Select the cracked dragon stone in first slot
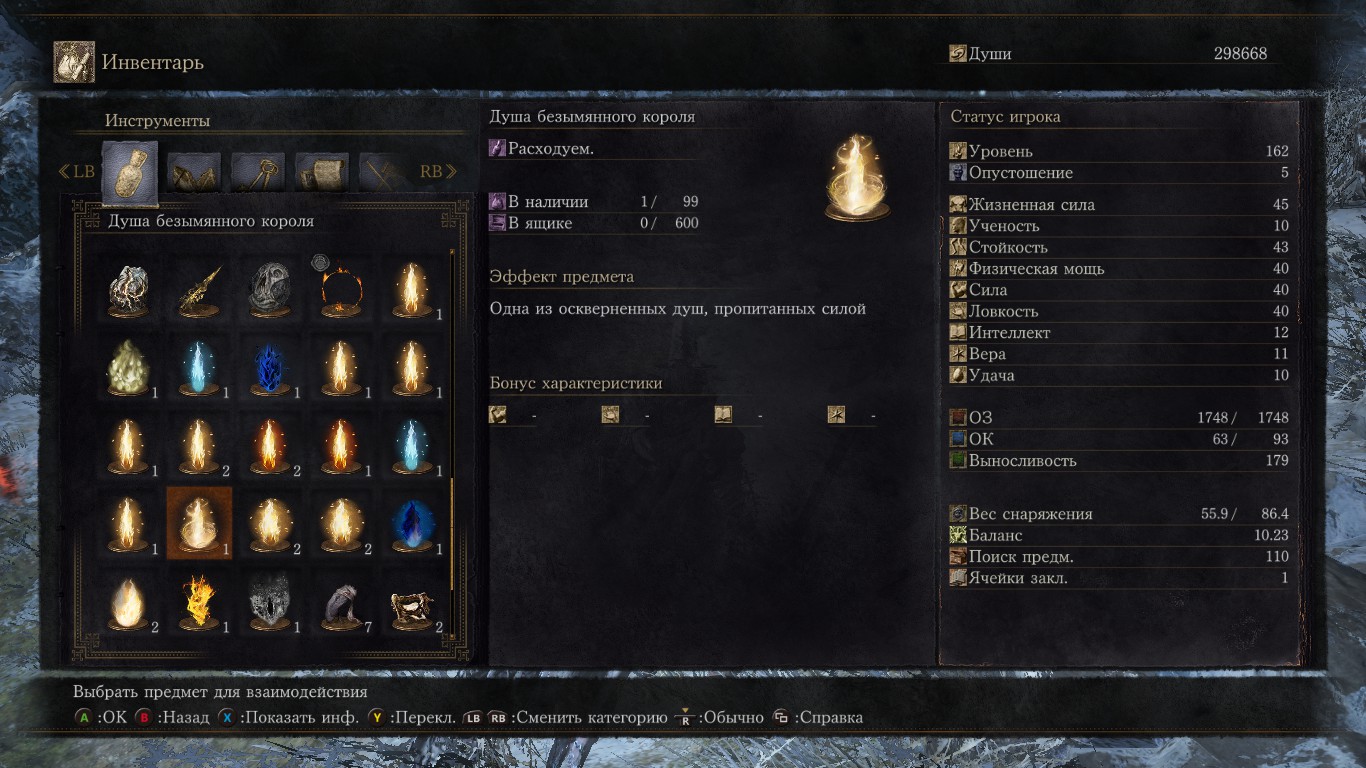1366x768 pixels. pos(128,288)
